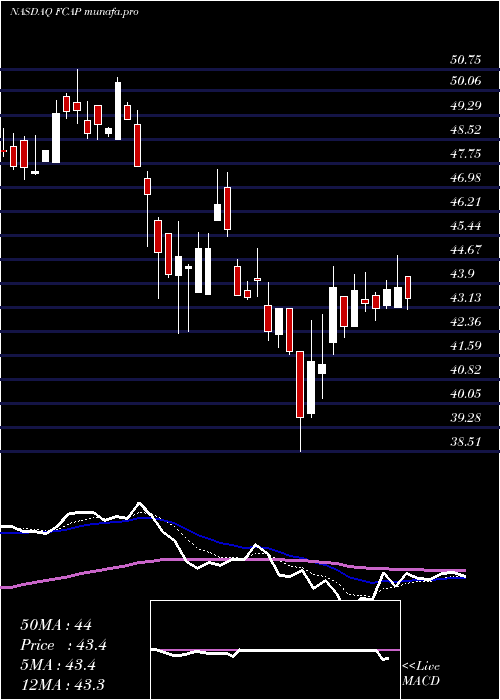Screen dimensions: 500x700
Task: Click the 46.98 price axis label
Action: point(465,178)
